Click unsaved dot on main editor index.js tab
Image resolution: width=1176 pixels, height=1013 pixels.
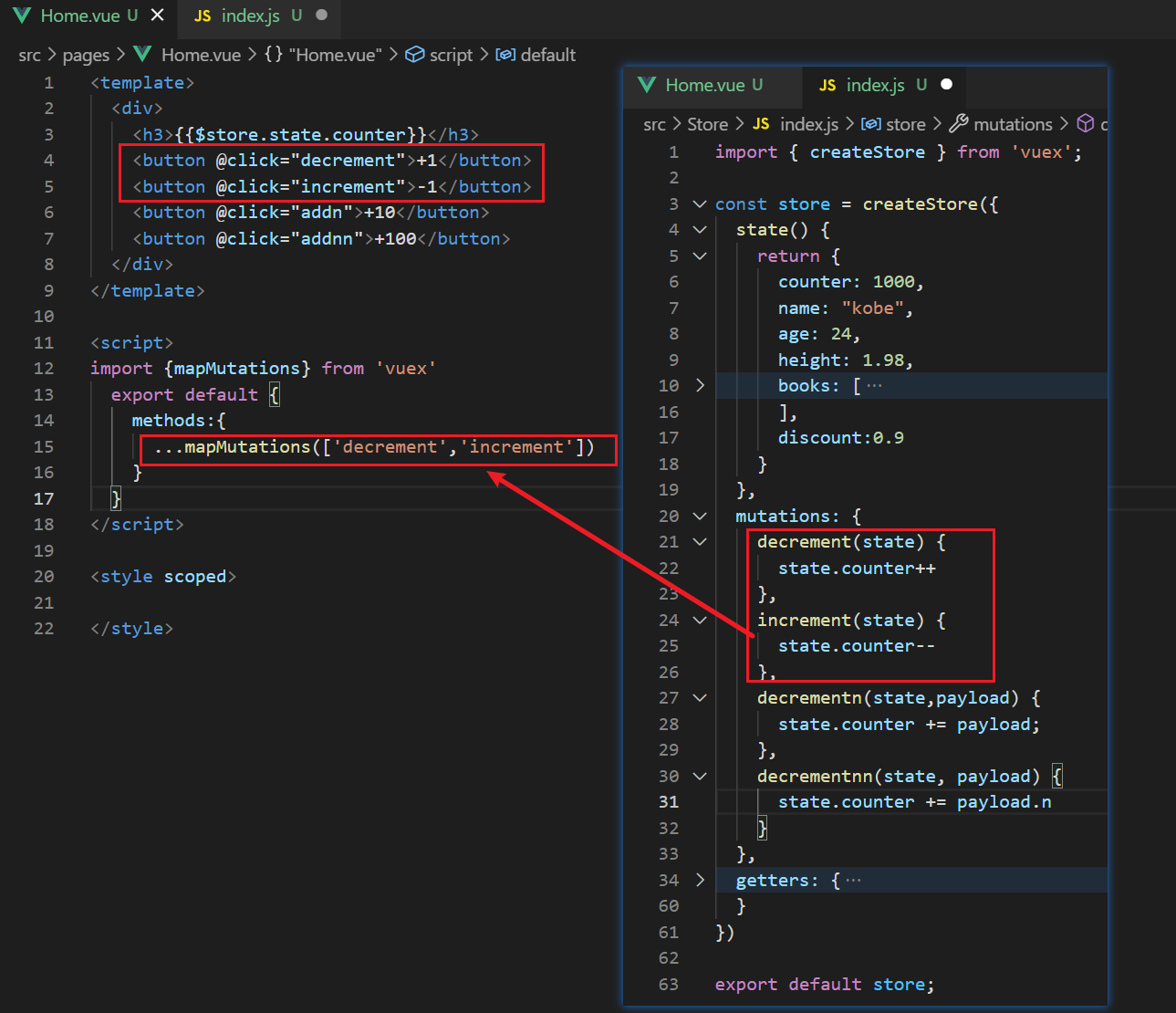pos(321,16)
